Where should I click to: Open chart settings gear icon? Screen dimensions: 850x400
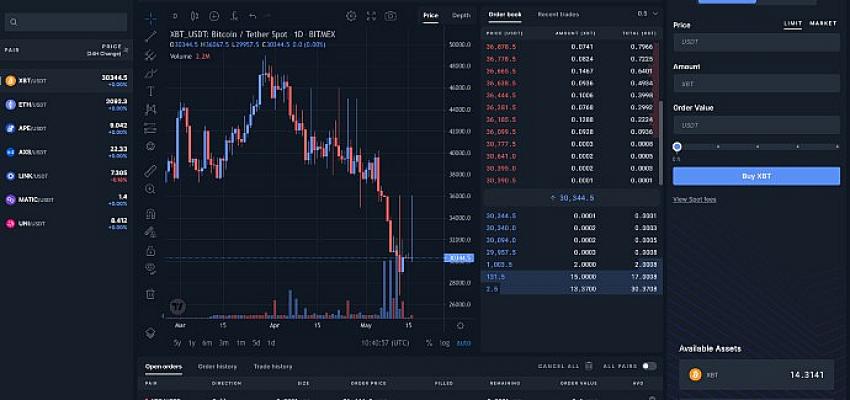coord(351,16)
